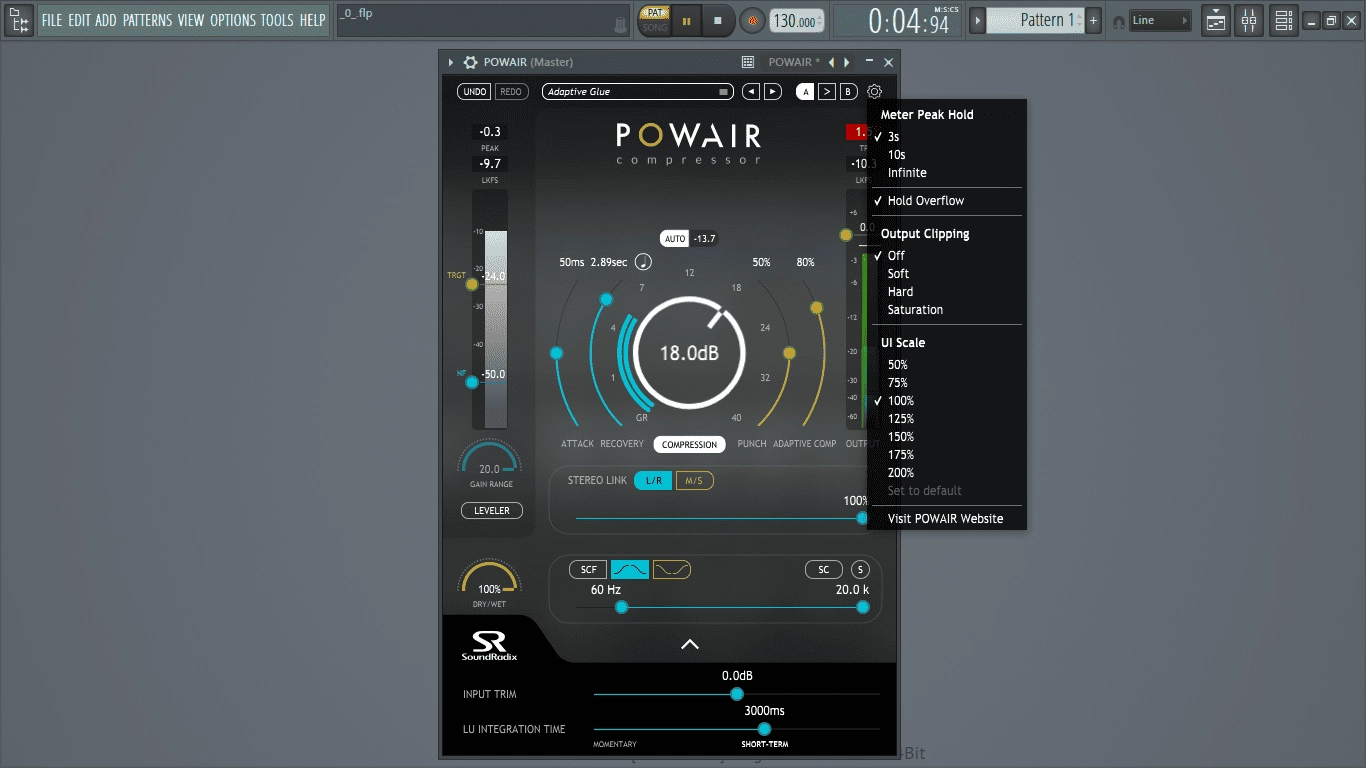Collapse the bottom panel chevron

coord(689,644)
